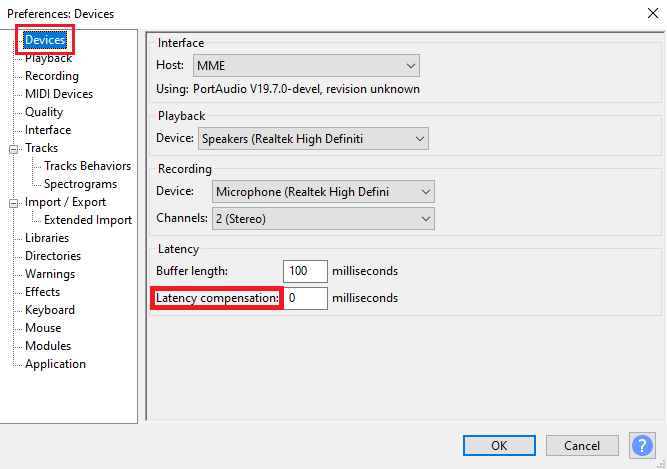Collapse the Import / Export tree node
This screenshot has width=667, height=469.
click(14, 203)
